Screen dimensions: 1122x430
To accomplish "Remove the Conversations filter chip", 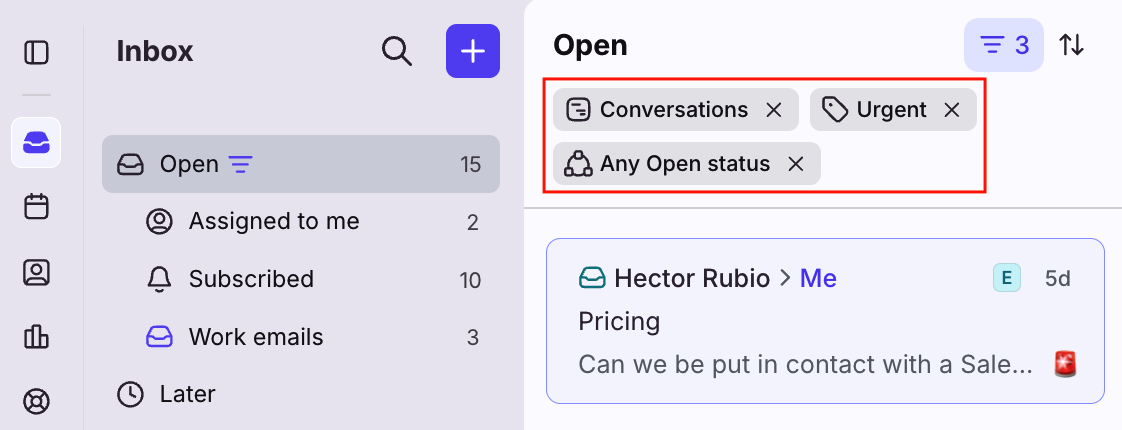I will click(773, 110).
